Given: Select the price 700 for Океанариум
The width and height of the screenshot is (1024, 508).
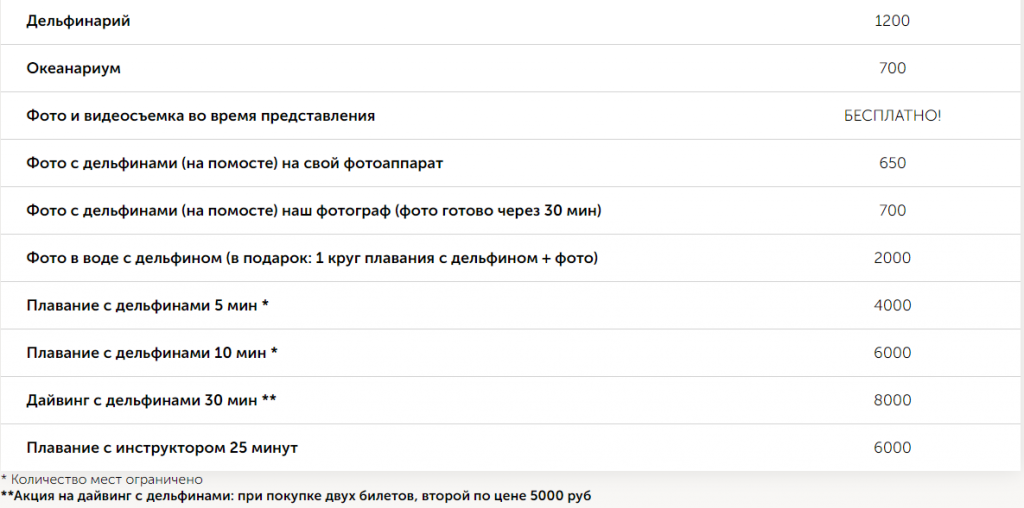Looking at the screenshot, I should [x=891, y=68].
